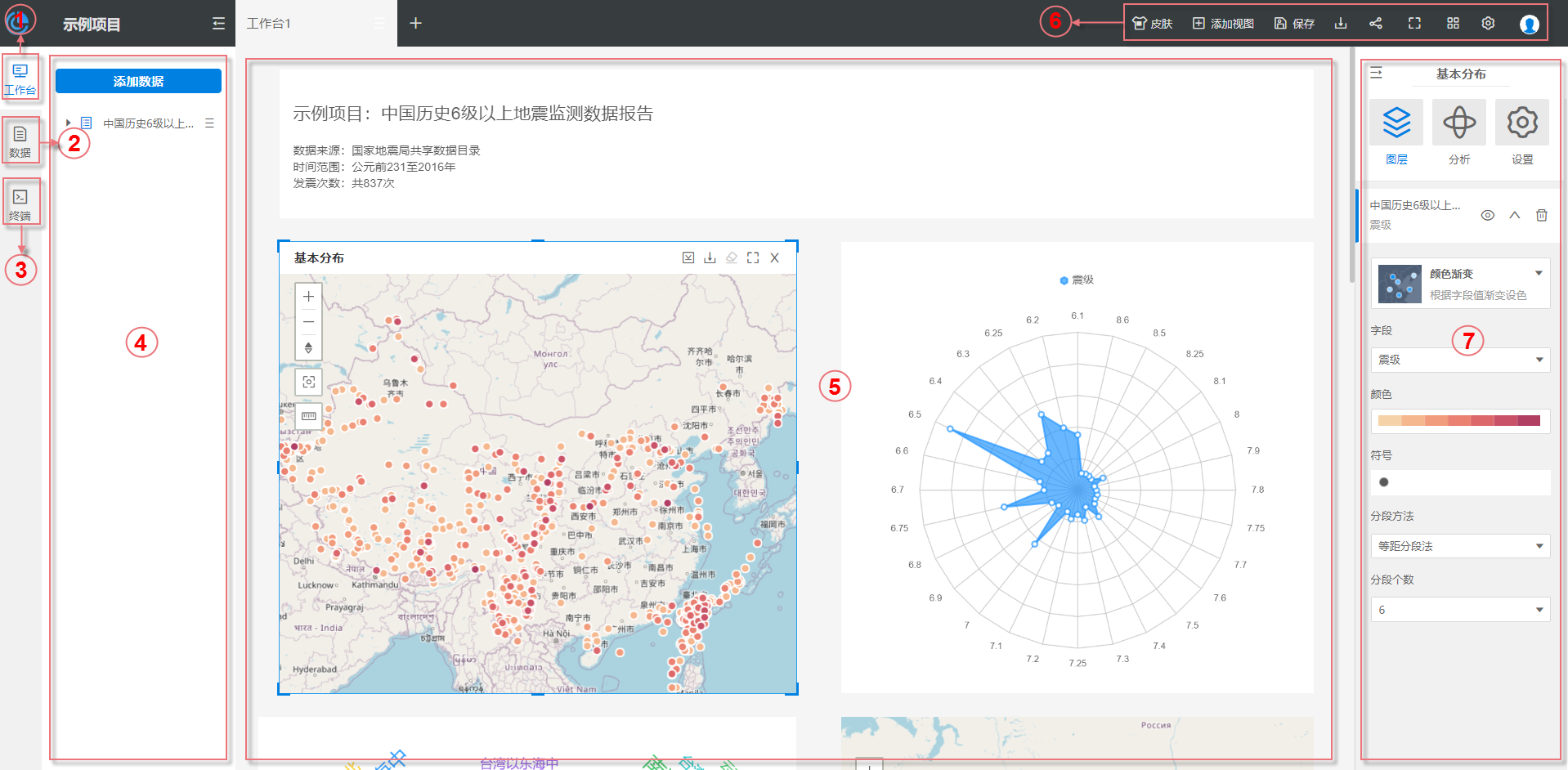The width and height of the screenshot is (1568, 770).
Task: Click the share icon in top toolbar
Action: pos(1376,24)
